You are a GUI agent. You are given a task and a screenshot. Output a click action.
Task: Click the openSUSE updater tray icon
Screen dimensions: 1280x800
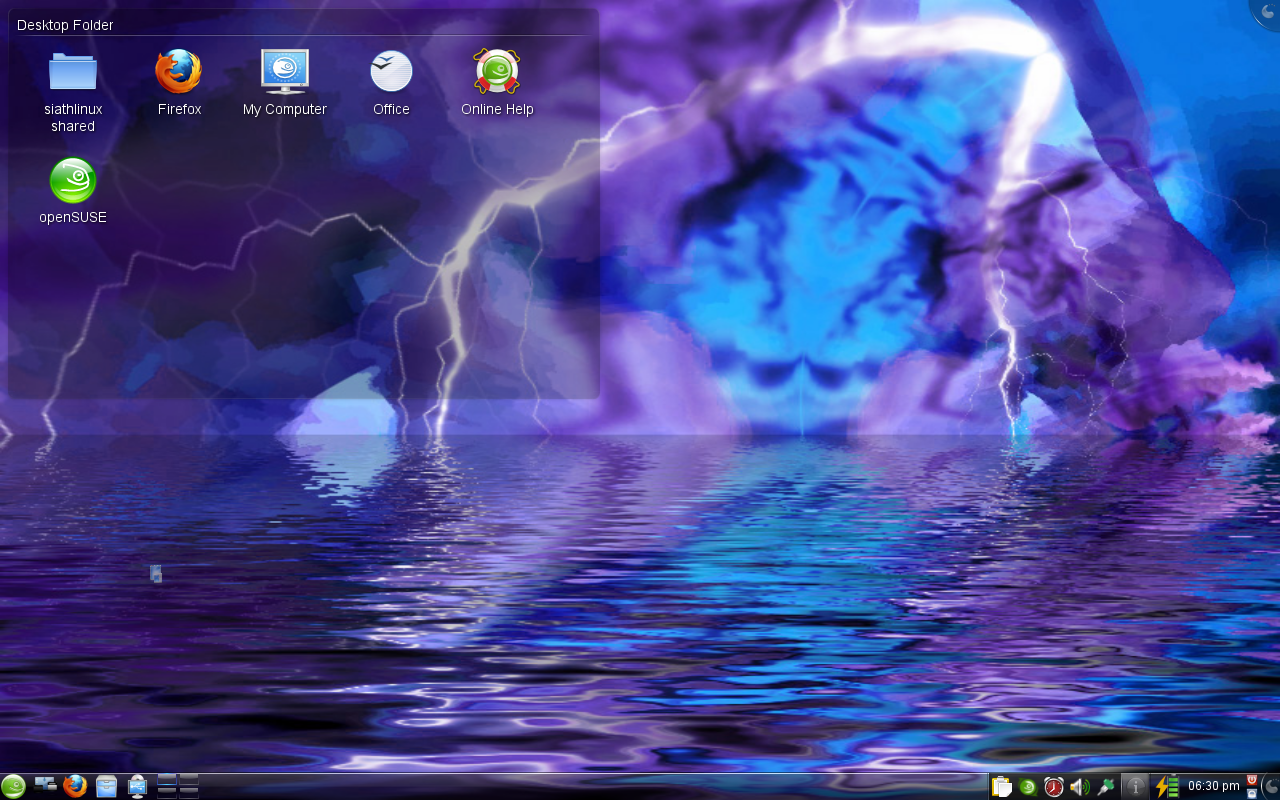(x=1028, y=787)
